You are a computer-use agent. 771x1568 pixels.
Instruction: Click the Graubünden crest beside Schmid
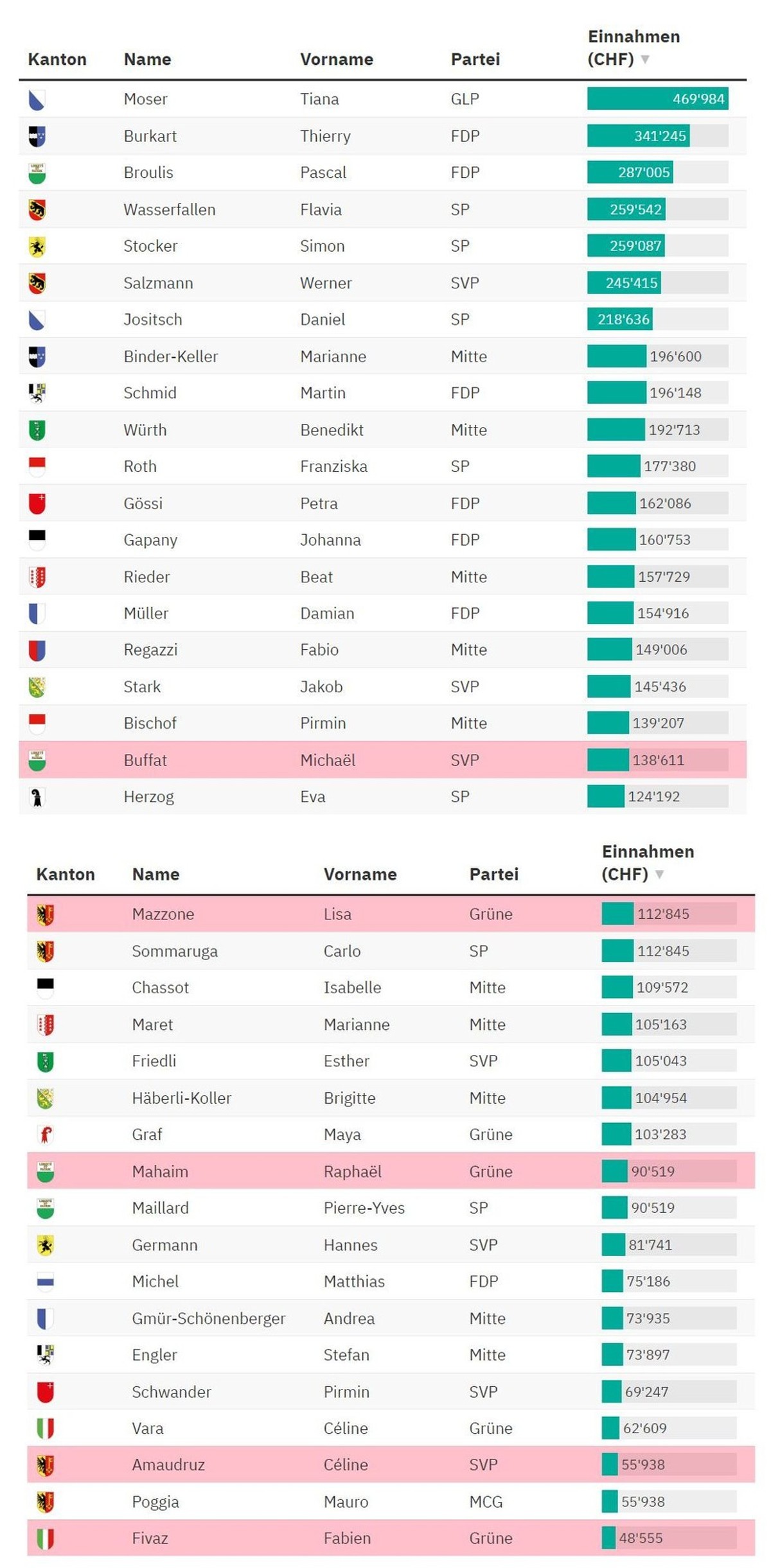click(x=37, y=393)
